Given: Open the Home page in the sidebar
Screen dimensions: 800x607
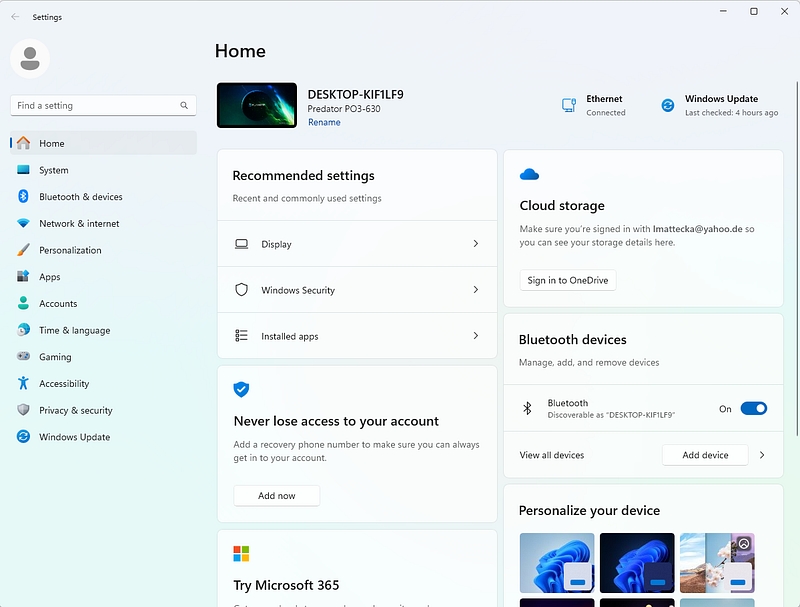Looking at the screenshot, I should point(104,143).
